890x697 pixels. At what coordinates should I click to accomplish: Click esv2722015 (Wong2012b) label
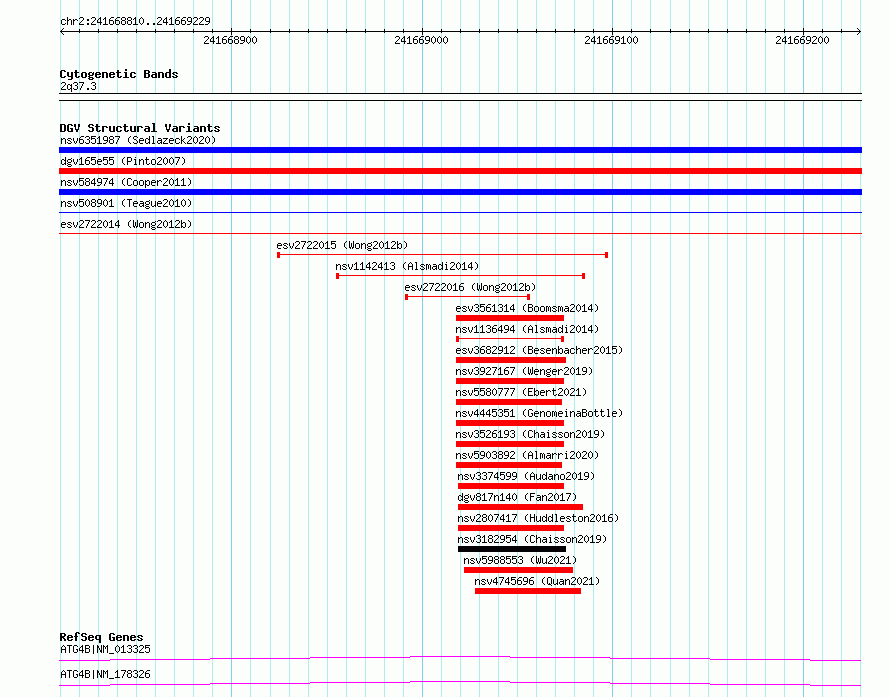[342, 245]
